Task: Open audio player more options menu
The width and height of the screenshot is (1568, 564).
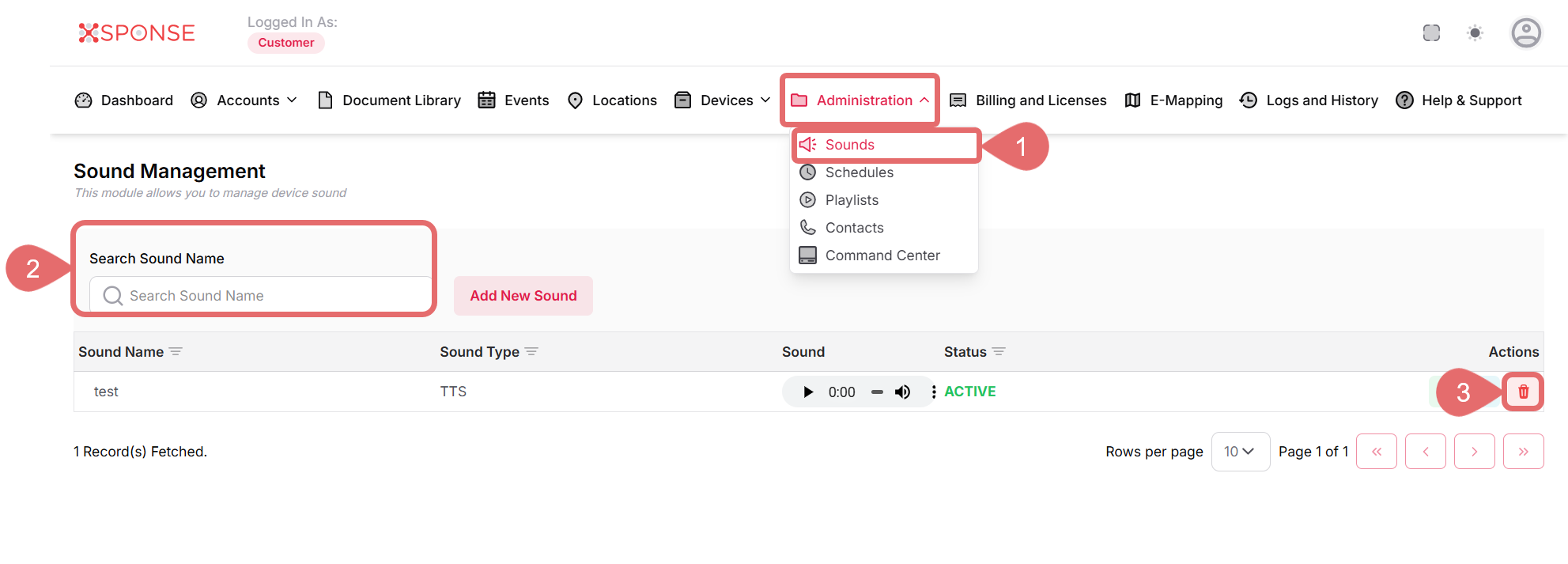Action: 934,392
